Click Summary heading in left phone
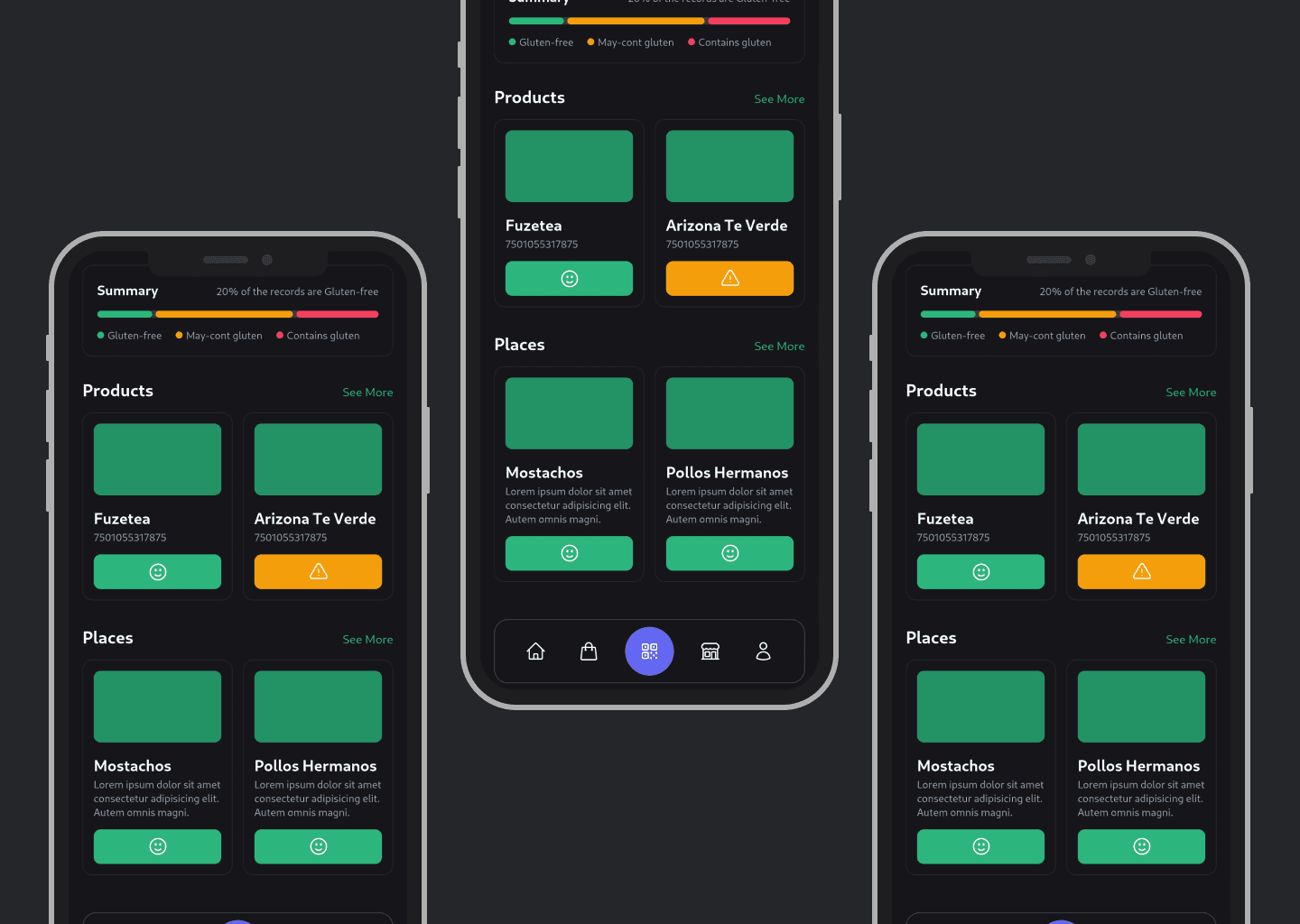Image resolution: width=1300 pixels, height=924 pixels. tap(127, 291)
